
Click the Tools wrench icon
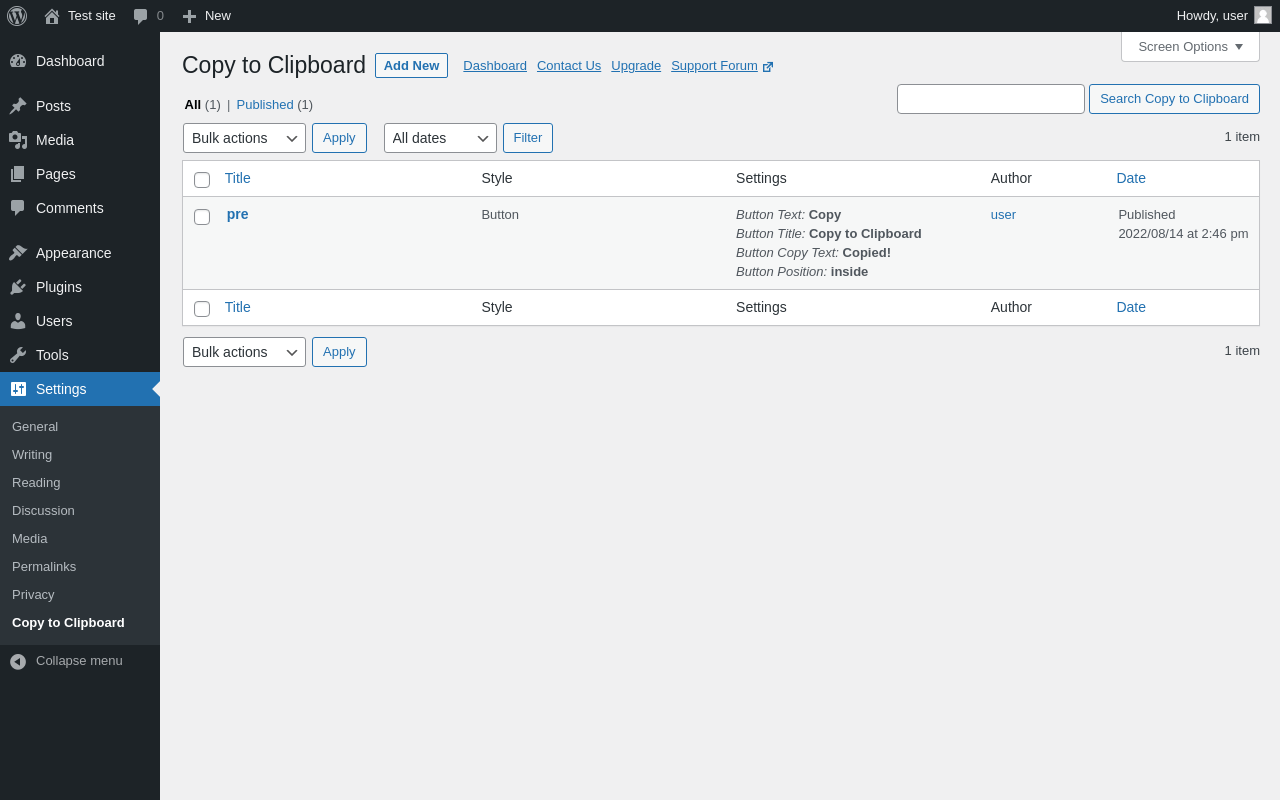(18, 355)
